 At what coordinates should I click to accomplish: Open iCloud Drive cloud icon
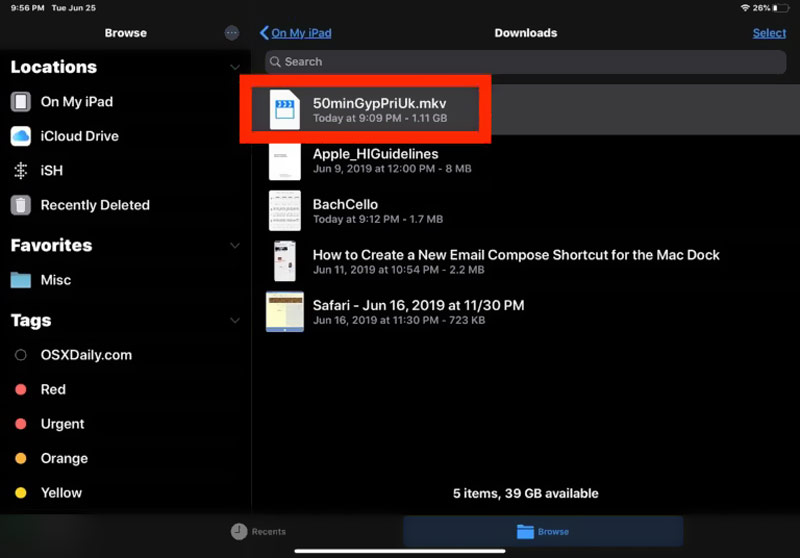(x=20, y=136)
